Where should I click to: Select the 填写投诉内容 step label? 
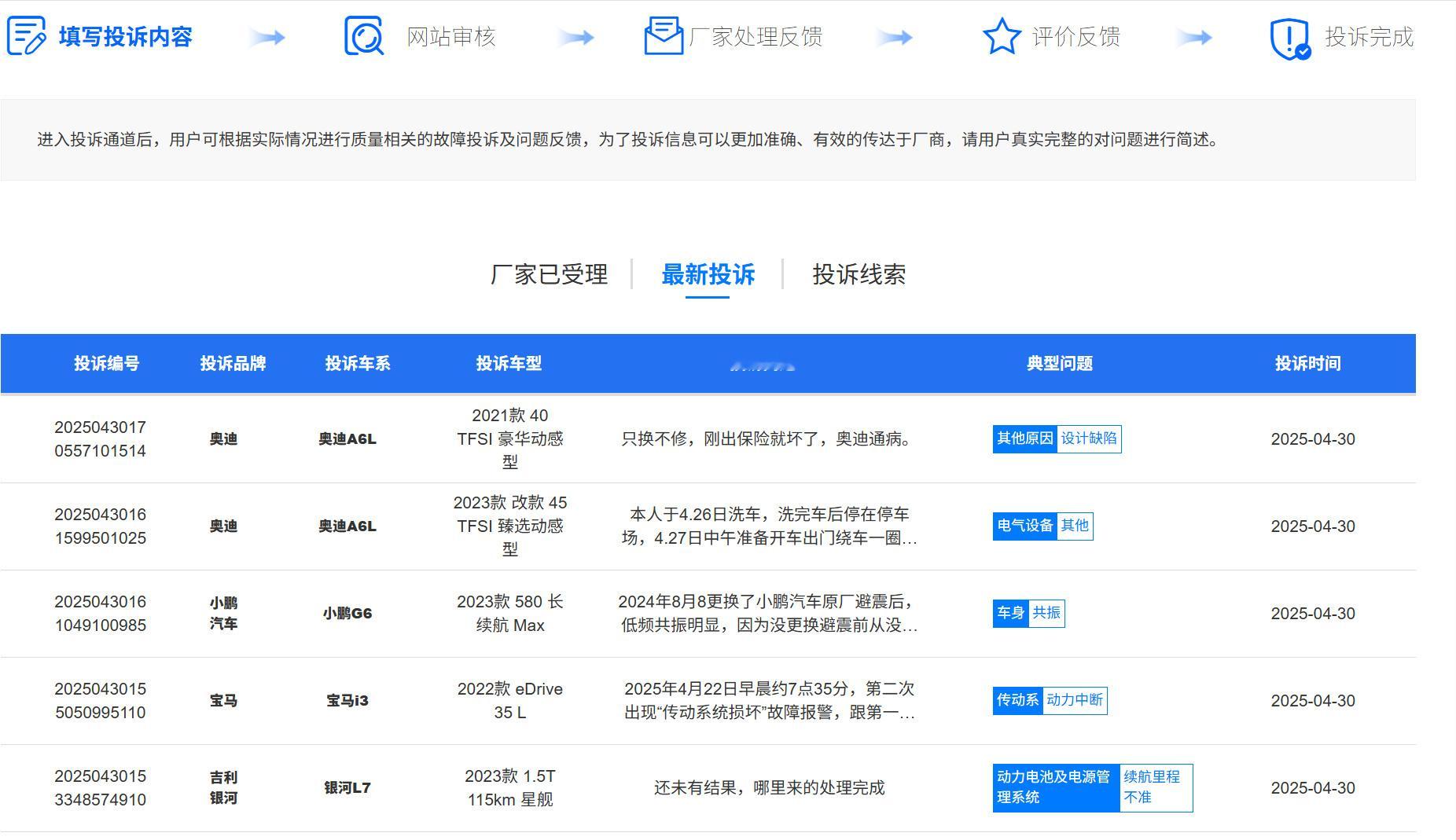click(x=126, y=37)
